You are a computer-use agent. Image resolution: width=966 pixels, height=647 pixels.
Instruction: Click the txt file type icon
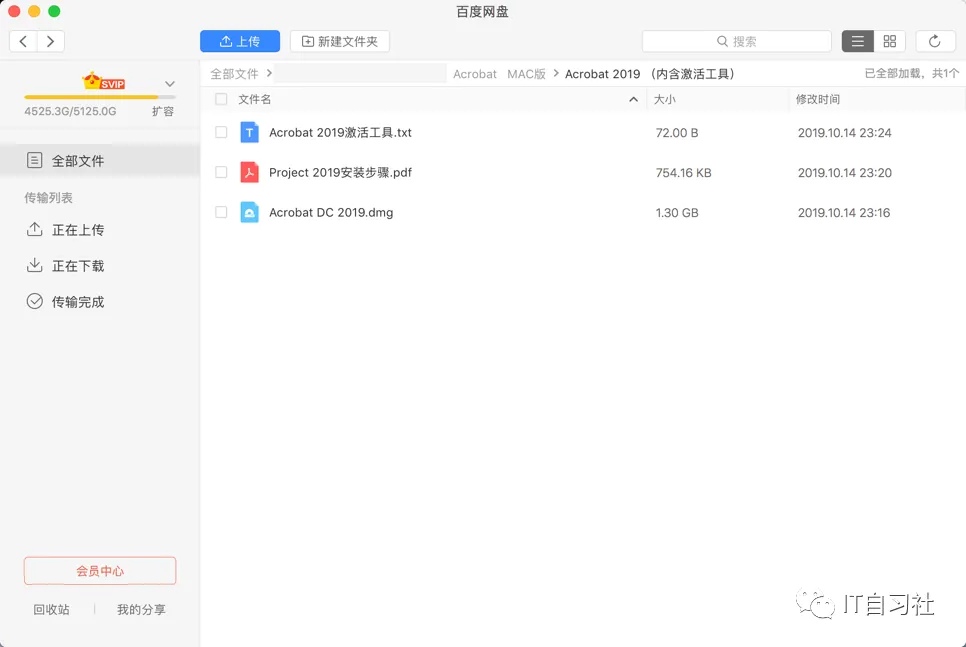[250, 132]
